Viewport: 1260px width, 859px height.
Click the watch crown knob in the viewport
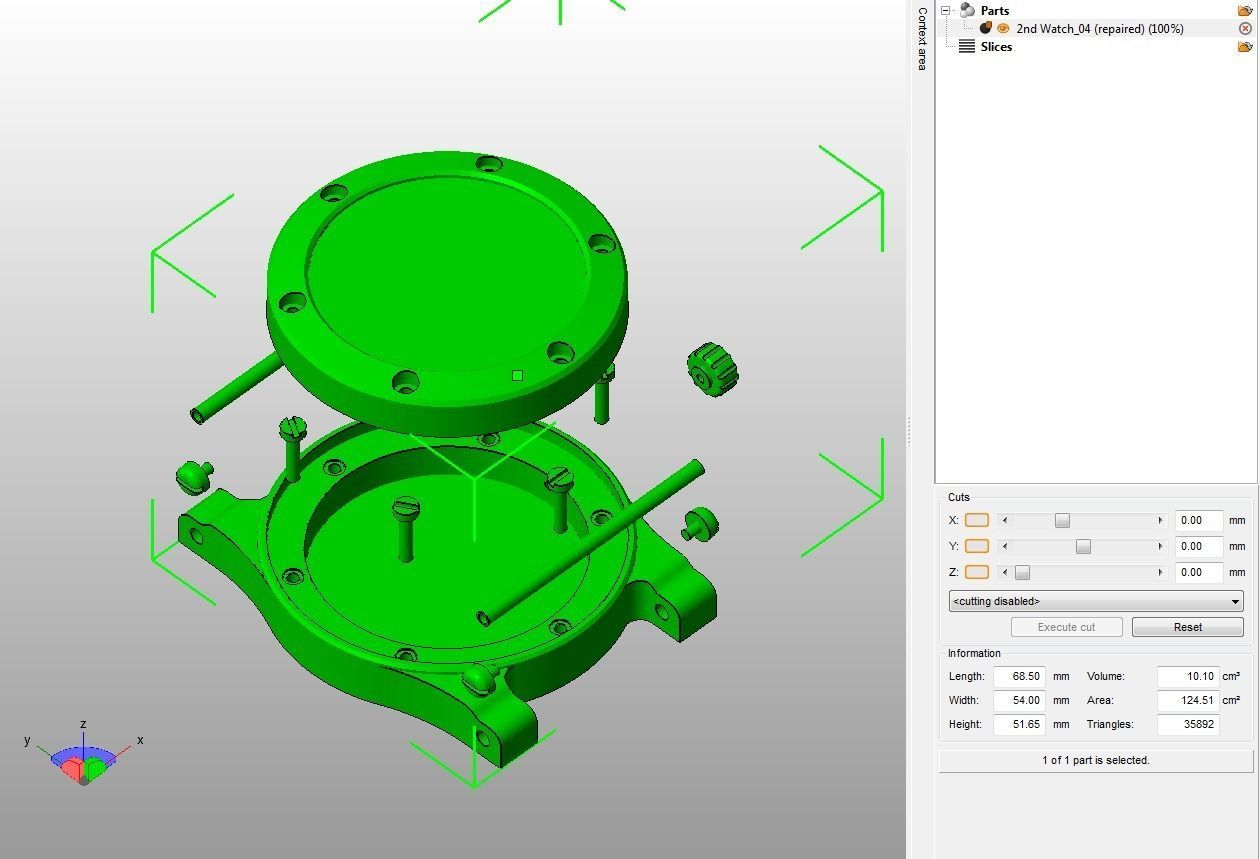tap(713, 369)
